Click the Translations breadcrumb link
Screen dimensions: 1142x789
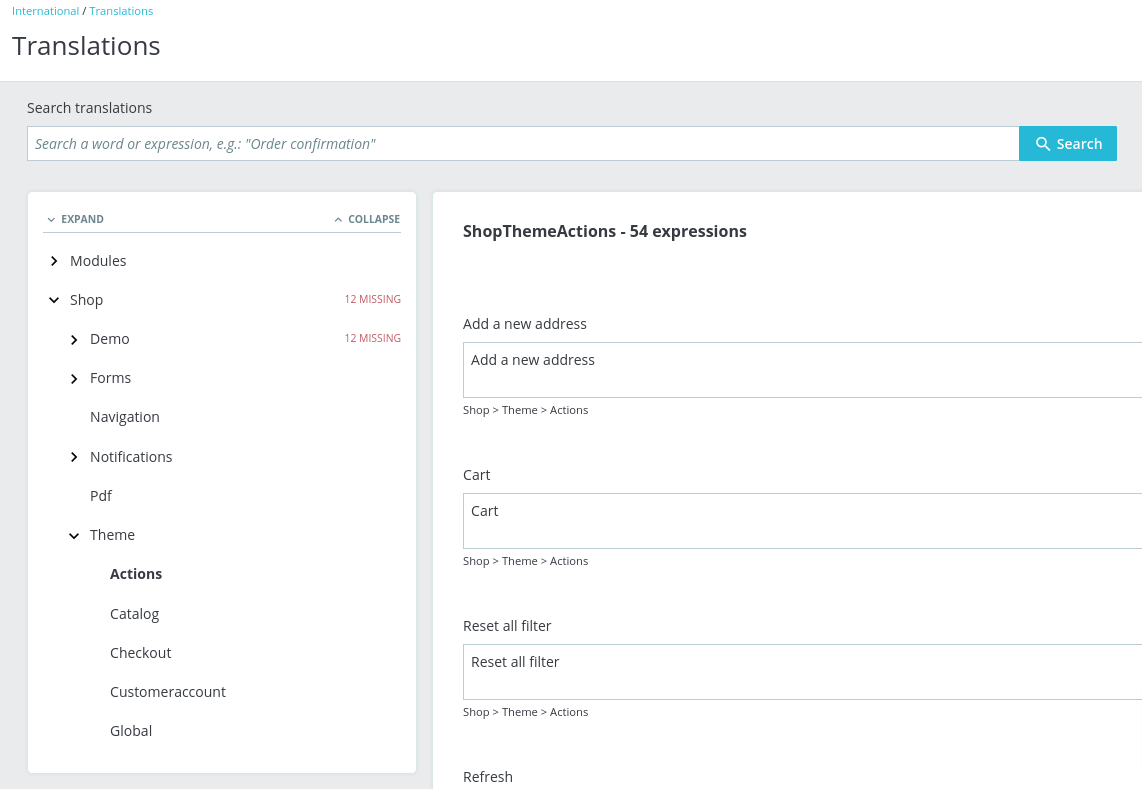point(121,10)
